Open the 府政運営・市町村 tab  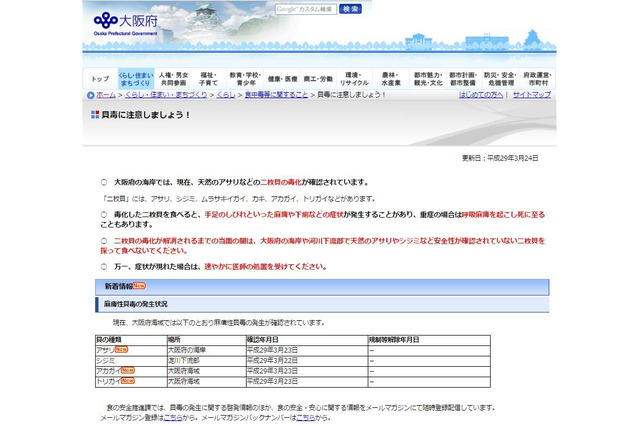(537, 79)
